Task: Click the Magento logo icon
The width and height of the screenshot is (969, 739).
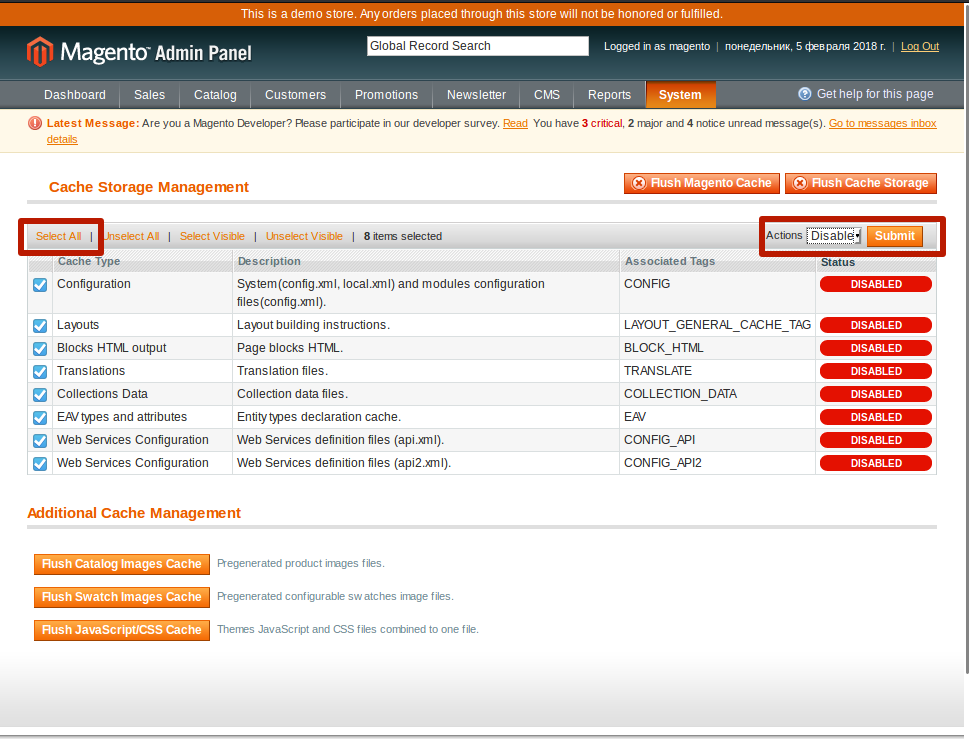Action: coord(40,51)
